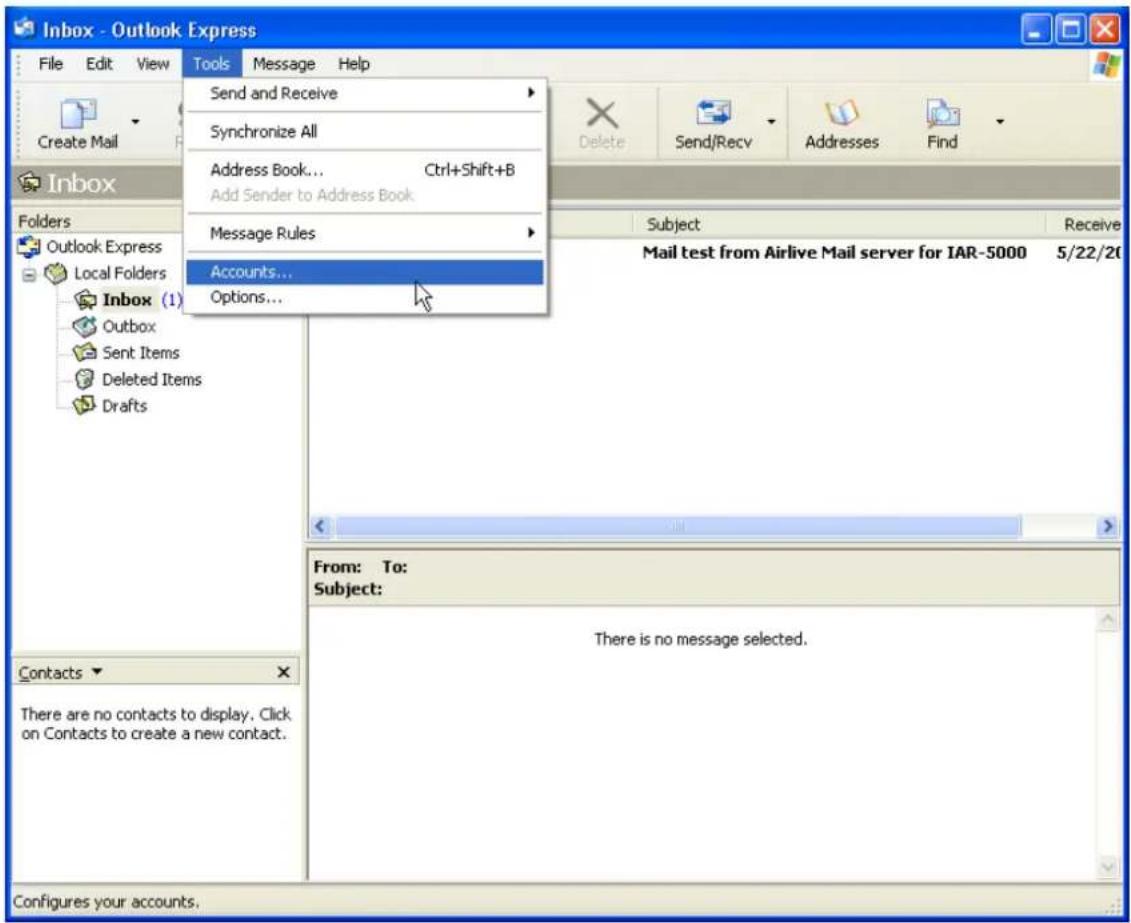Select the Deleted Items folder
The image size is (1131, 923).
click(151, 380)
